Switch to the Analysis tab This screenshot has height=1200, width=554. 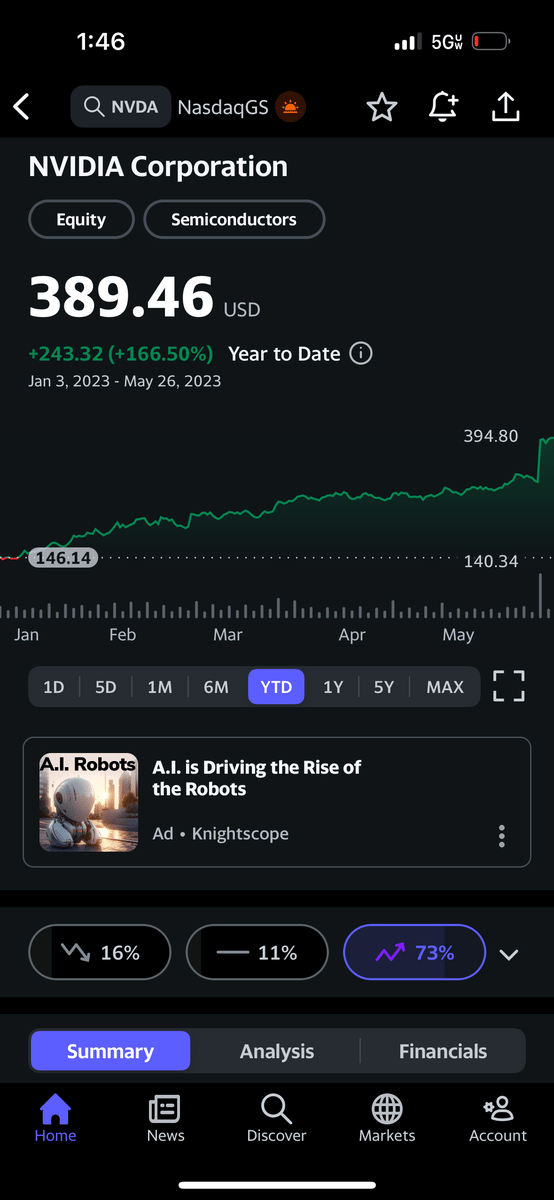tap(277, 1051)
